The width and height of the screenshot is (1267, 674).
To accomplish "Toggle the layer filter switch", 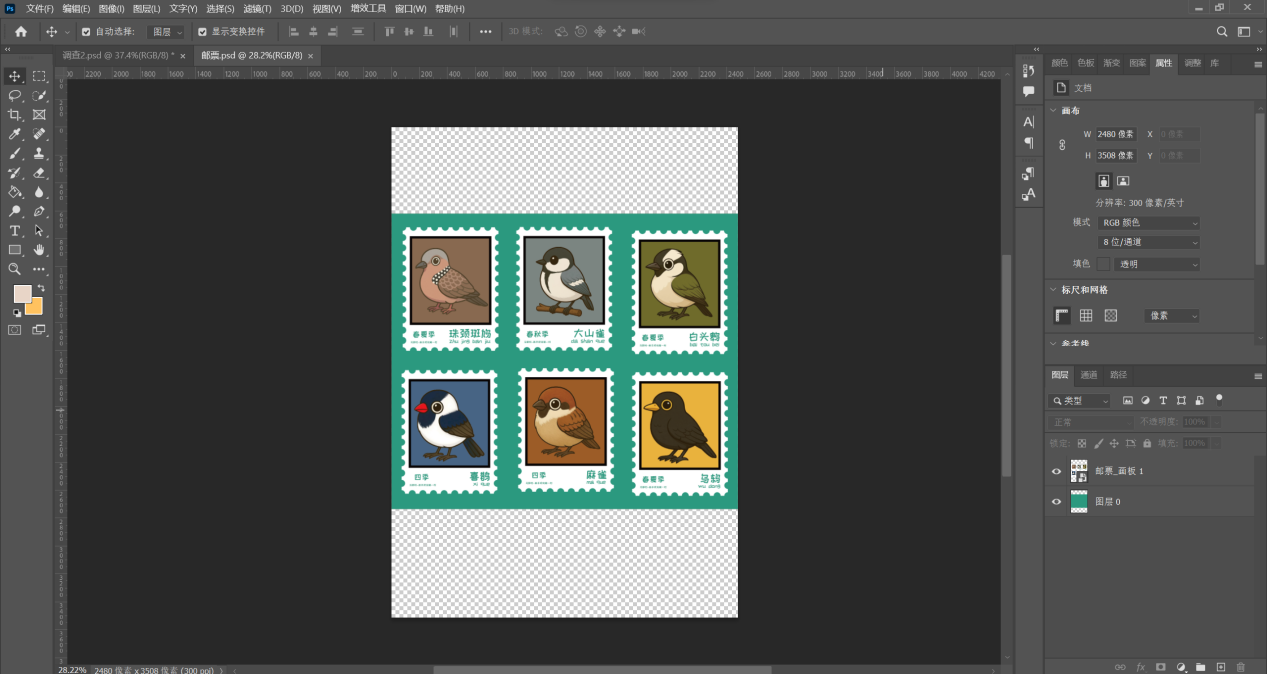I will 1219,398.
